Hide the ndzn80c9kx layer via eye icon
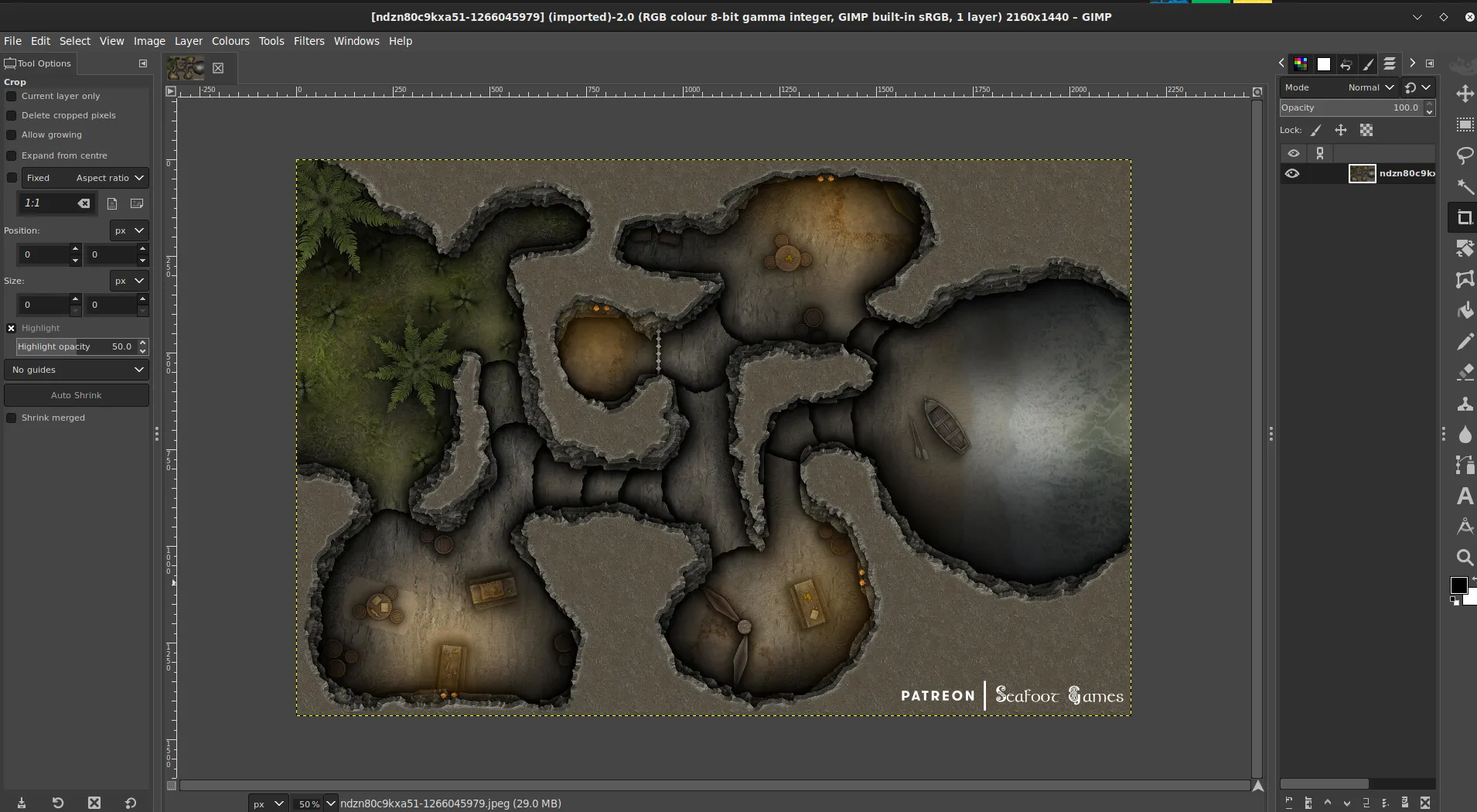Image resolution: width=1477 pixels, height=812 pixels. [x=1292, y=173]
